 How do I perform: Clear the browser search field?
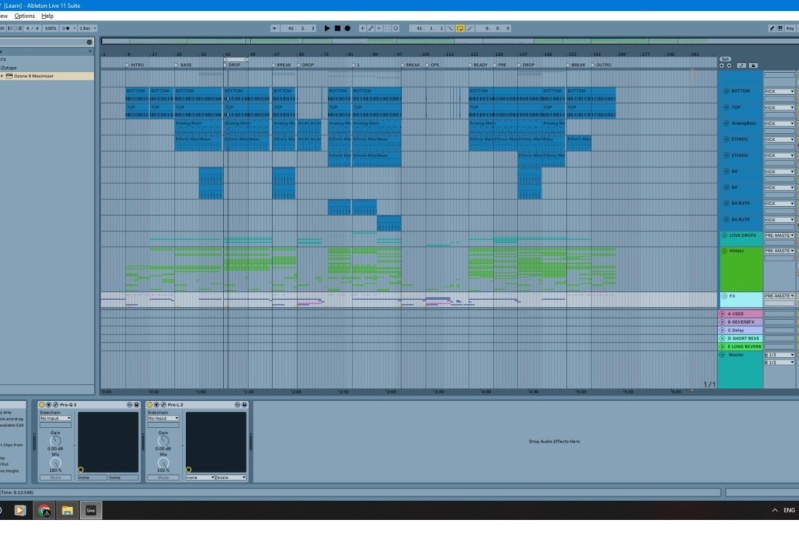89,42
